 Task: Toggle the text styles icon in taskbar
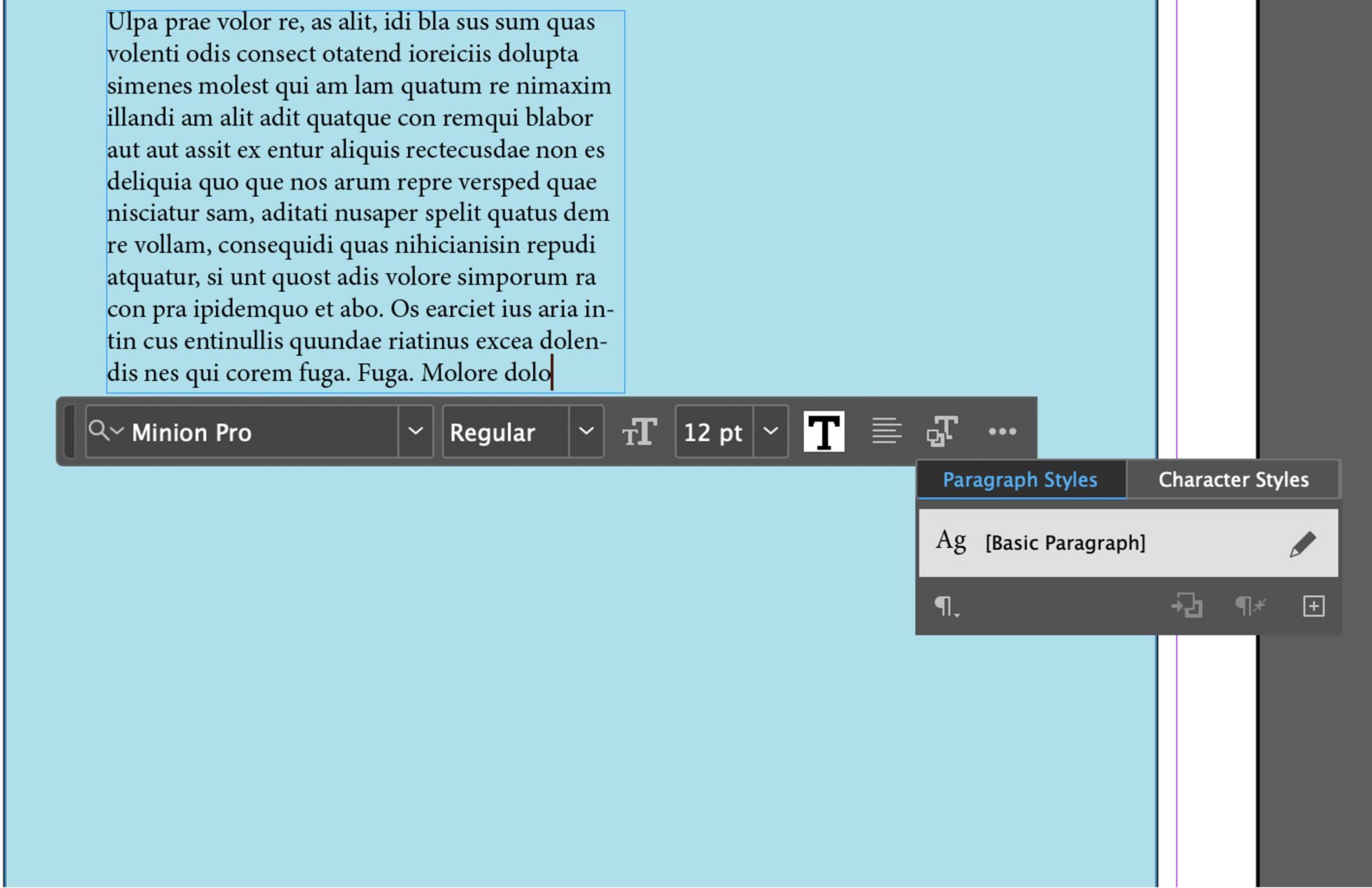[x=942, y=431]
